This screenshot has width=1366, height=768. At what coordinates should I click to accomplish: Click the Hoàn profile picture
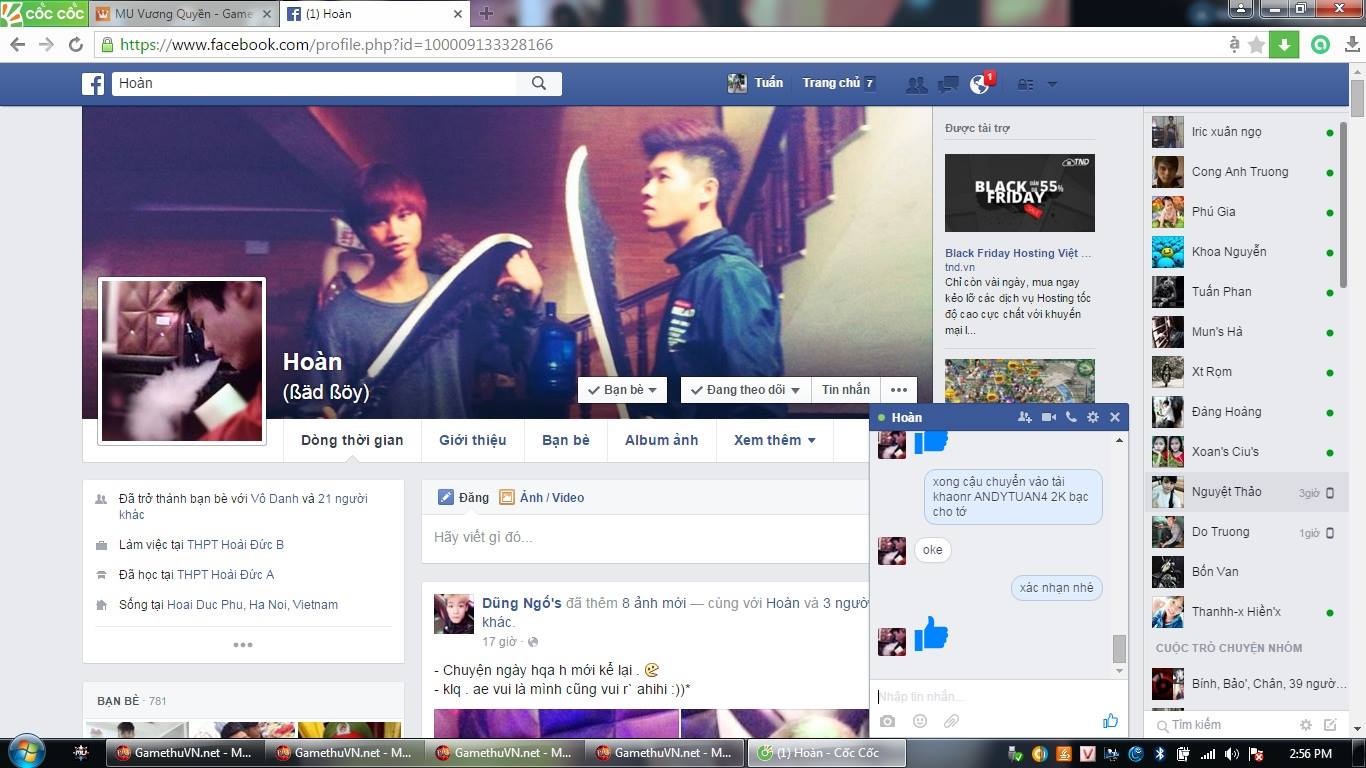click(182, 361)
